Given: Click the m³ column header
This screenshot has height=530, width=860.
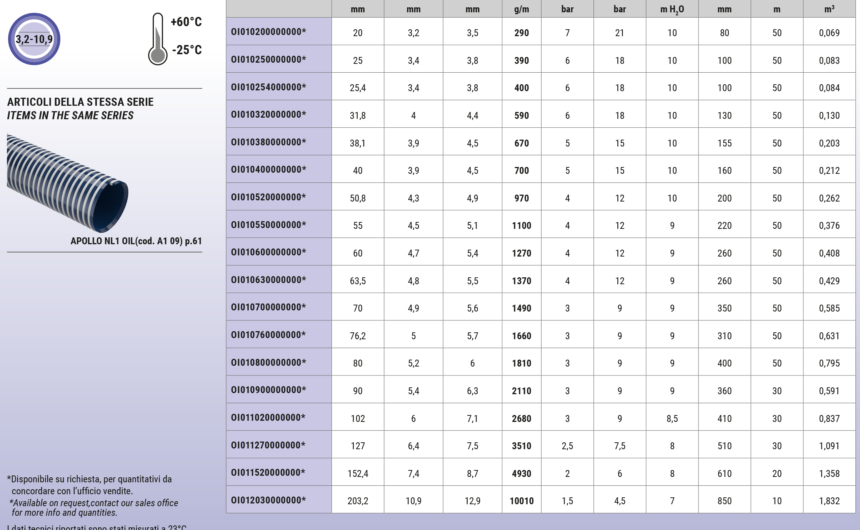Looking at the screenshot, I should (x=829, y=9).
